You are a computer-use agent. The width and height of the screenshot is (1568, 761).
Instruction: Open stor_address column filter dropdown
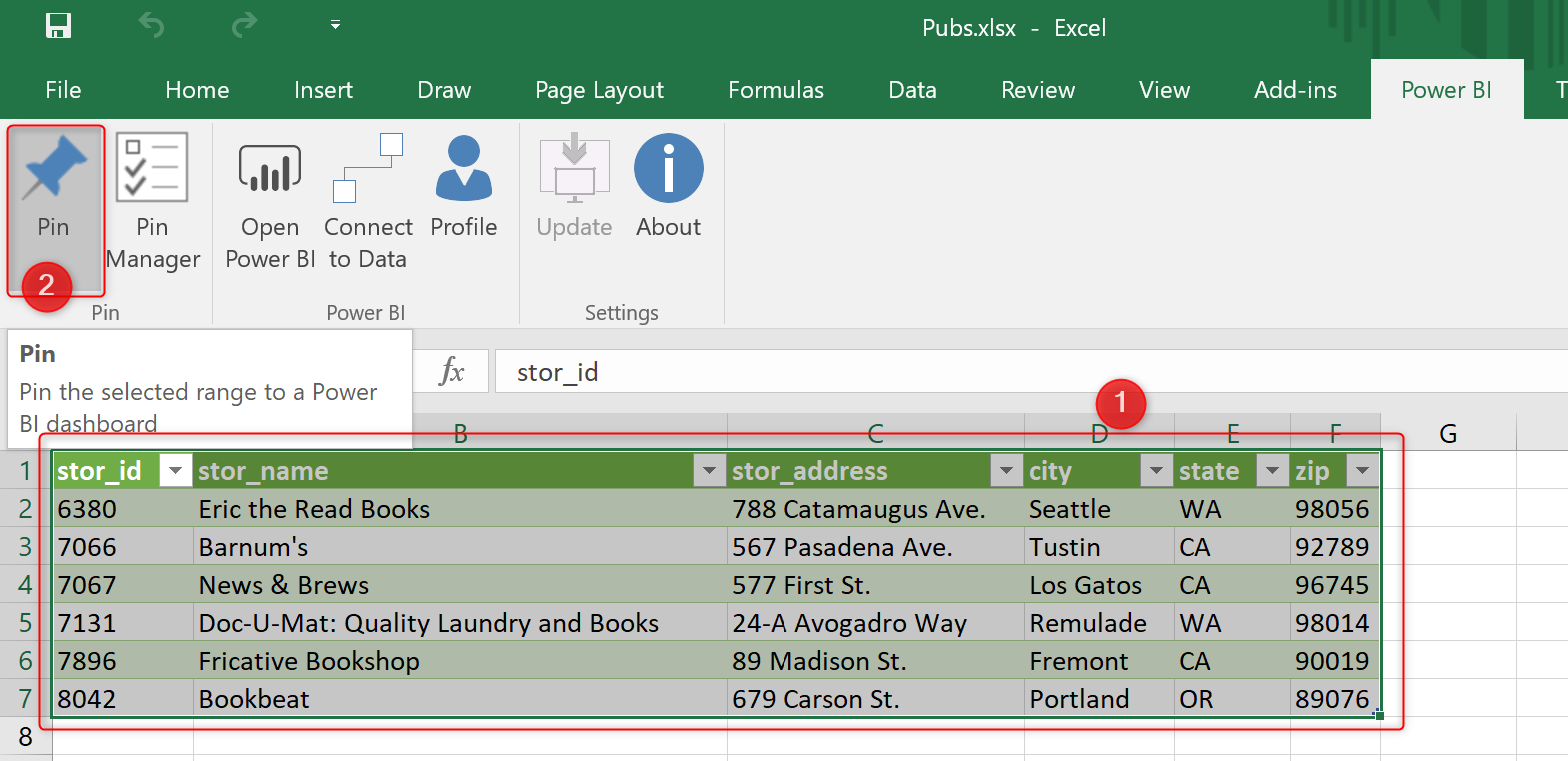(1006, 470)
